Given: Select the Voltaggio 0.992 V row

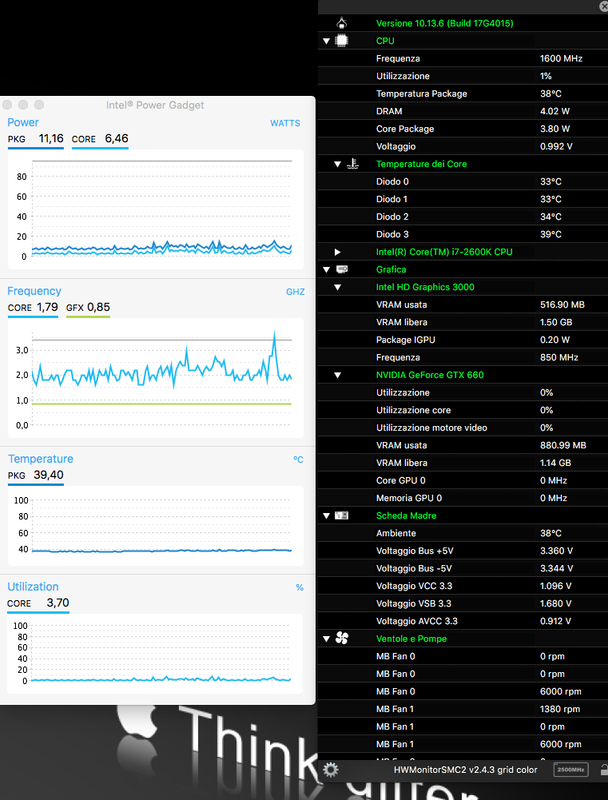Looking at the screenshot, I should pos(463,146).
